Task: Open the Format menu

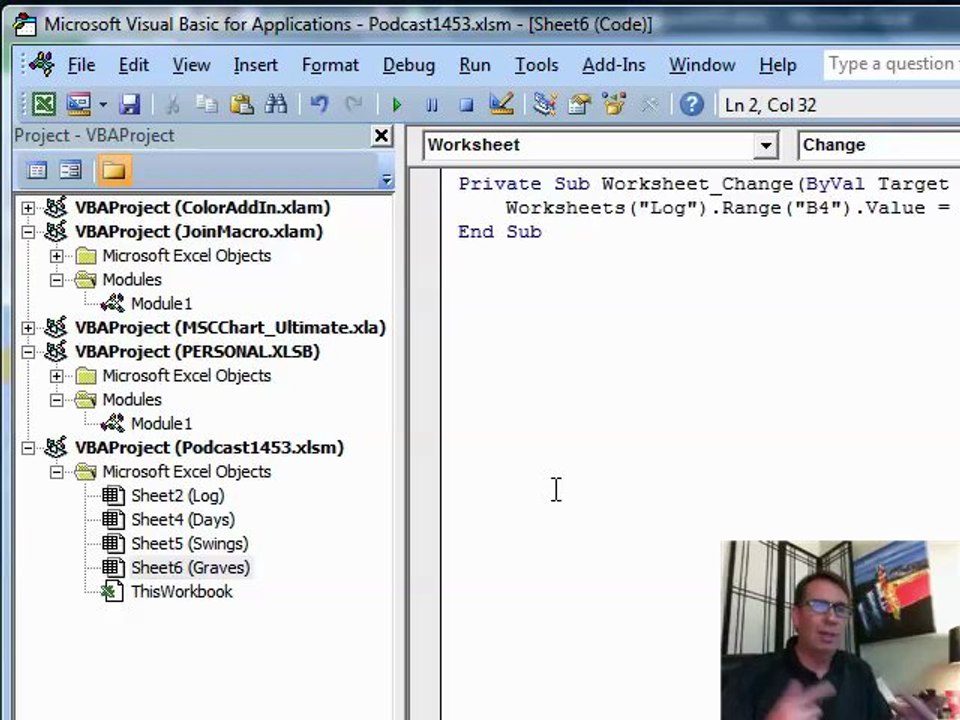Action: click(x=330, y=65)
